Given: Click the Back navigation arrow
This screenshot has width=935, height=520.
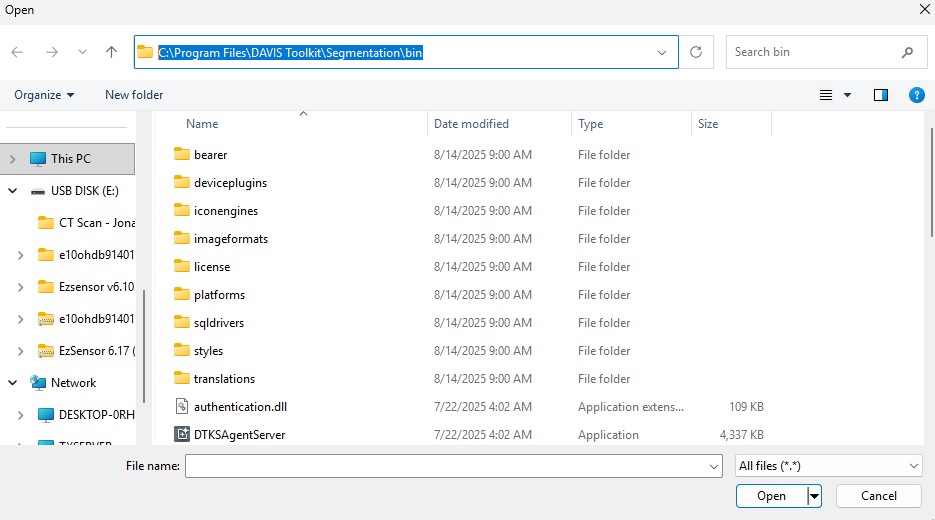Looking at the screenshot, I should pos(18,52).
